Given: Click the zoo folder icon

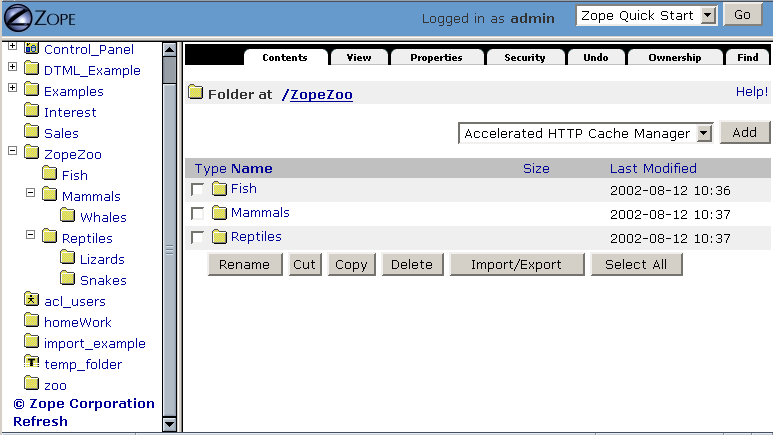Looking at the screenshot, I should click(32, 383).
